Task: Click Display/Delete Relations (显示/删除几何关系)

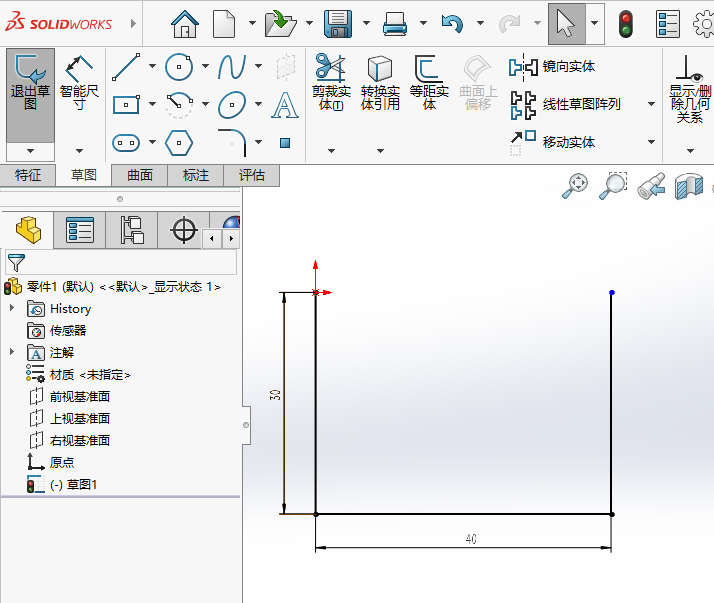Action: click(690, 89)
